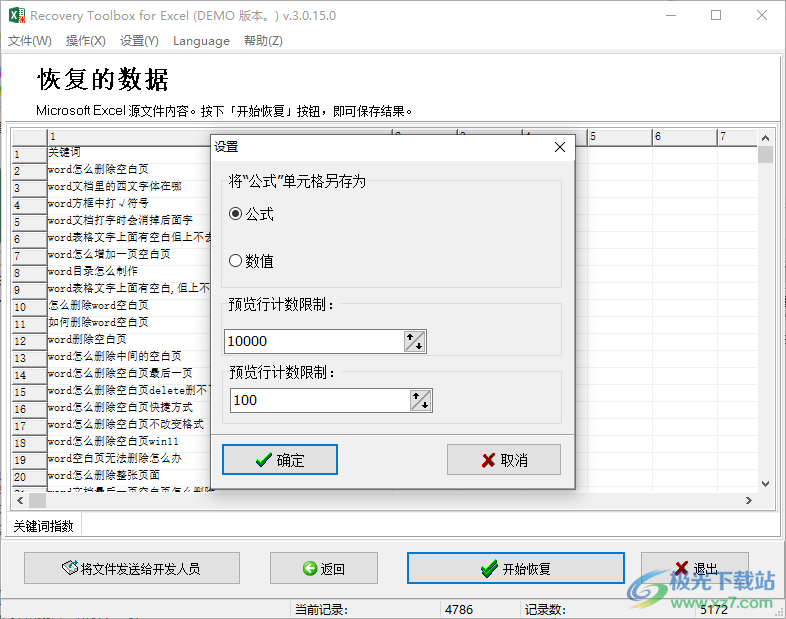This screenshot has width=786, height=619.
Task: Click cell word怎么删除空白页不改变格式
Action: pyautogui.click(x=126, y=425)
